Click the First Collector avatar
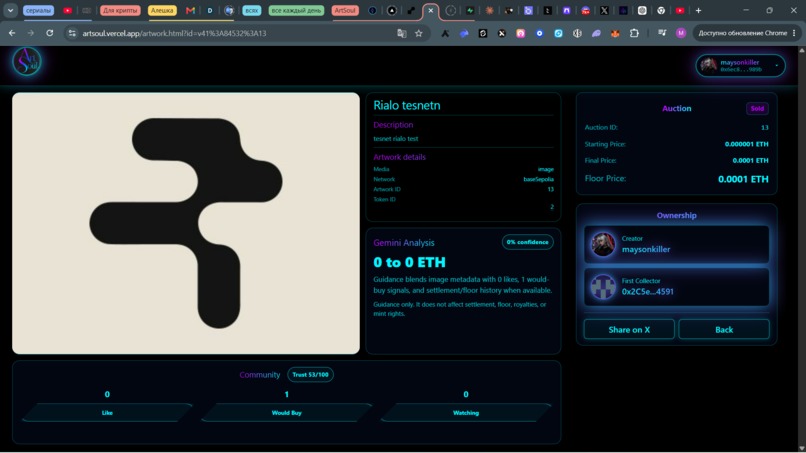Viewport: 806px width, 453px height. [602, 286]
